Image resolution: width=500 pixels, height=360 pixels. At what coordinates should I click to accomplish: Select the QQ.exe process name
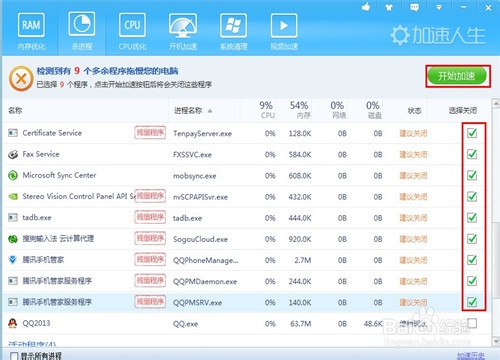[x=185, y=324]
